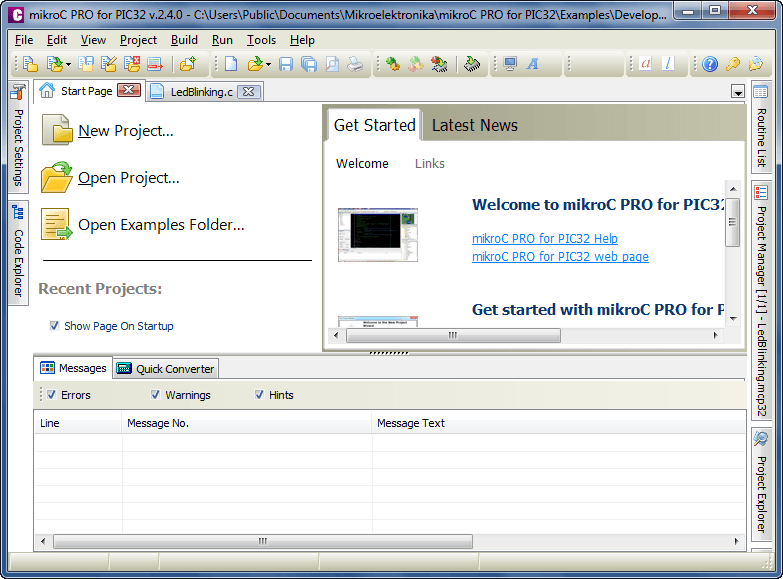Select the Quick Converter tab
Image resolution: width=783 pixels, height=579 pixels.
(x=166, y=369)
